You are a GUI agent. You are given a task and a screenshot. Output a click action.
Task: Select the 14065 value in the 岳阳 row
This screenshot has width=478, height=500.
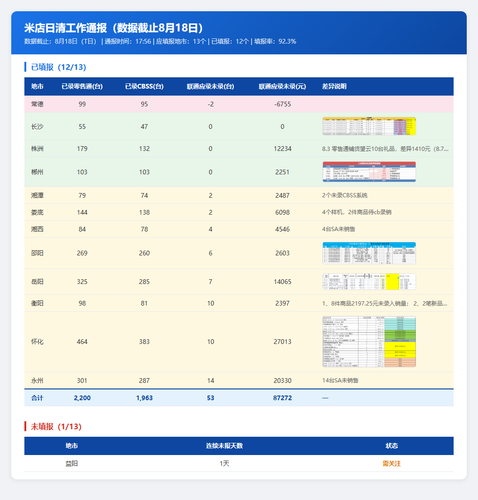coord(282,282)
